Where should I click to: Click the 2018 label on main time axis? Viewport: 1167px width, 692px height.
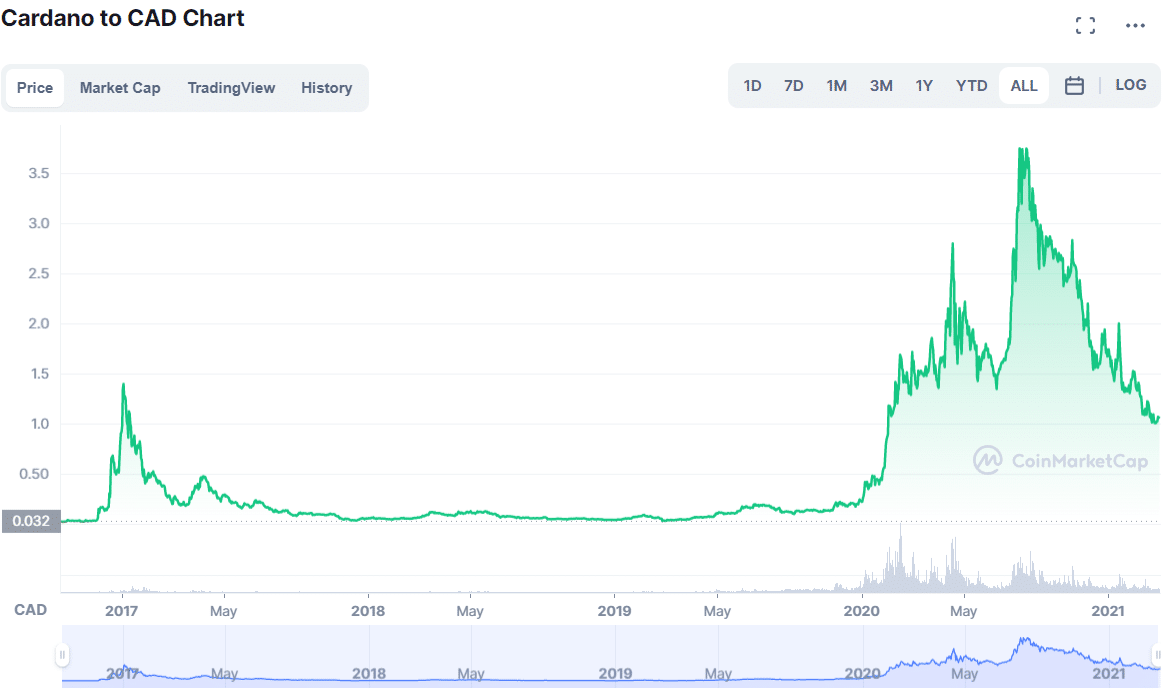tap(368, 611)
